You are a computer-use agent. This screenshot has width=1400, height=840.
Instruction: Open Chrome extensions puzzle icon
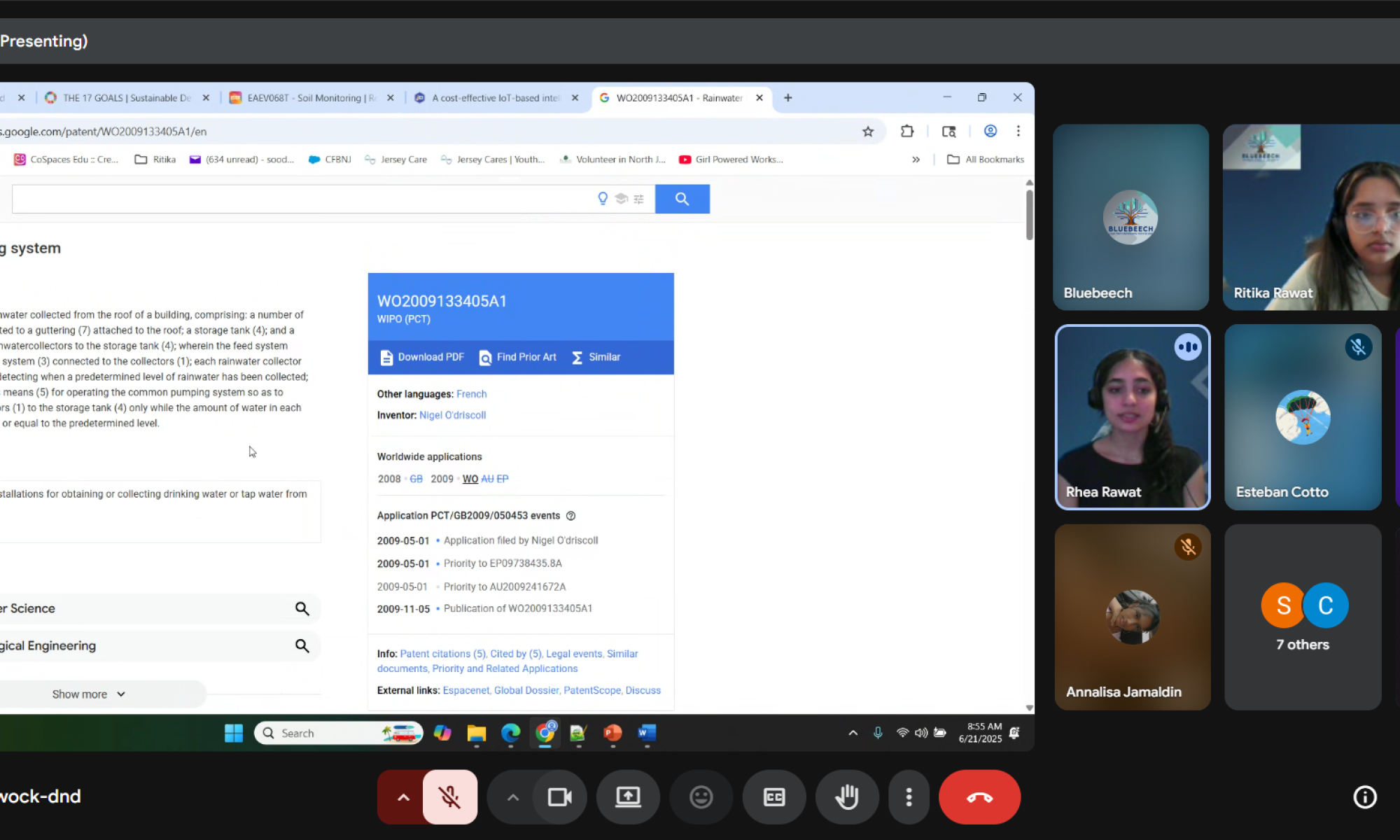907,132
